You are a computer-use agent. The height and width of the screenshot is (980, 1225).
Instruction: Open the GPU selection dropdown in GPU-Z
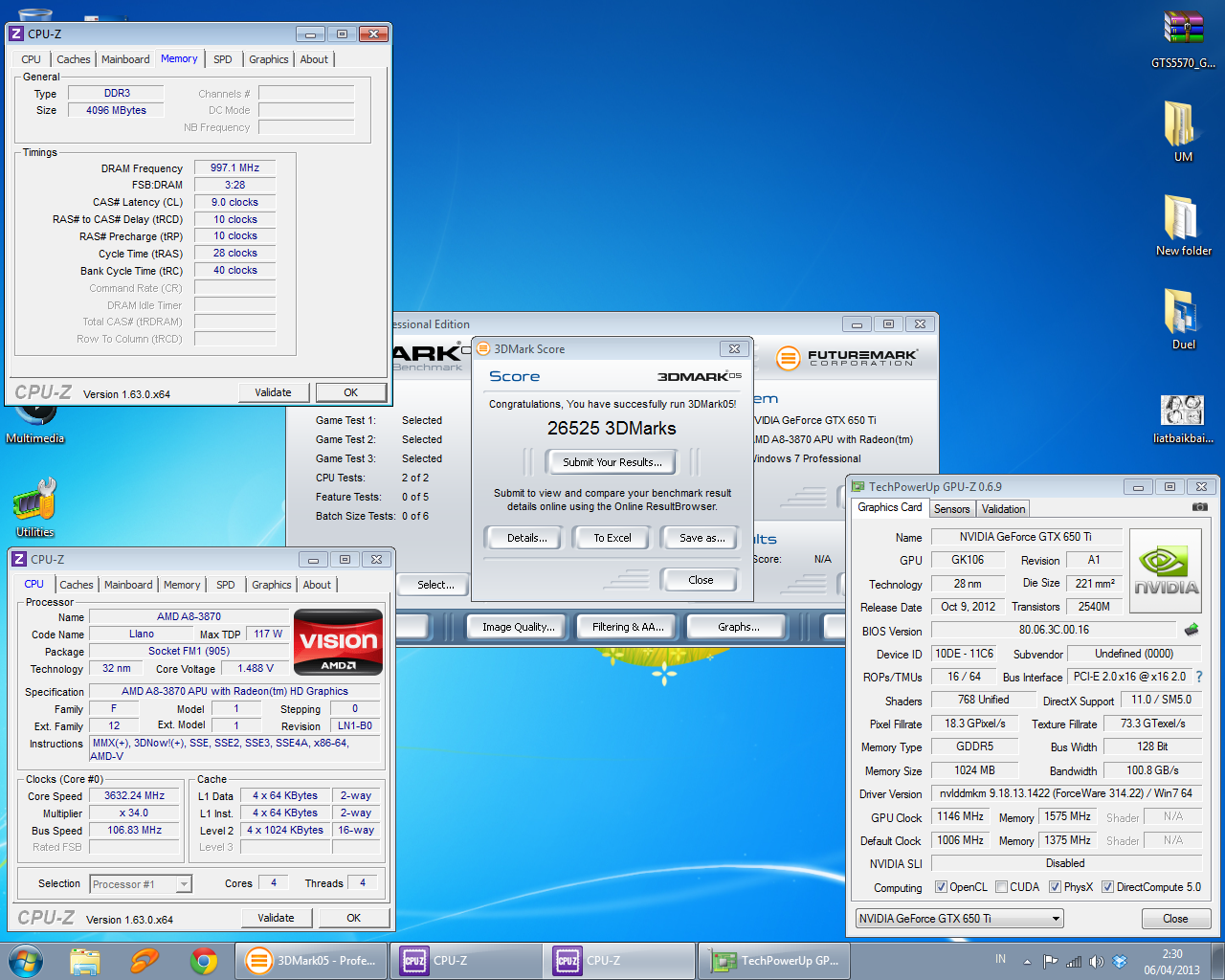point(960,919)
